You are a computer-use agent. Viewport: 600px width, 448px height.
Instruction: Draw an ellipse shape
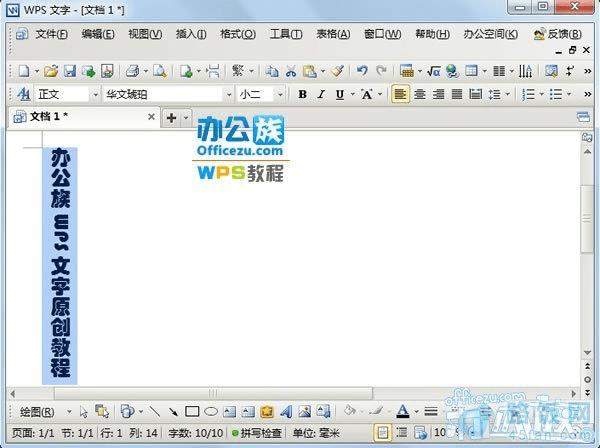[x=211, y=412]
